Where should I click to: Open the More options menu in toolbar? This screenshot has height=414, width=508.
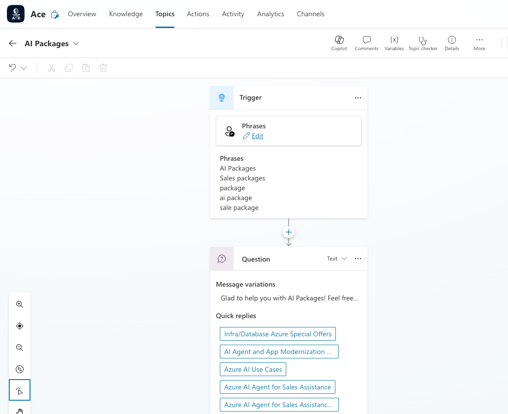coord(479,43)
